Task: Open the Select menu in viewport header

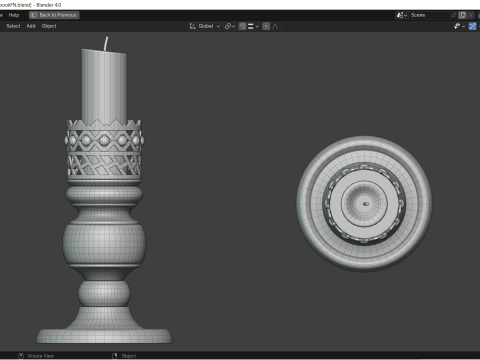Action: pos(13,26)
